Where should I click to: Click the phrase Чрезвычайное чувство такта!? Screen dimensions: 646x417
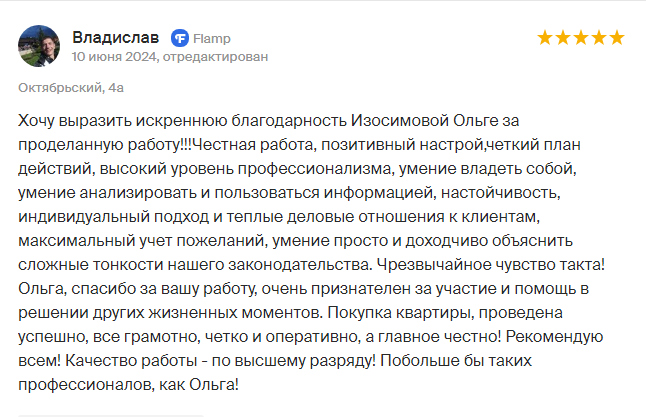(x=491, y=265)
